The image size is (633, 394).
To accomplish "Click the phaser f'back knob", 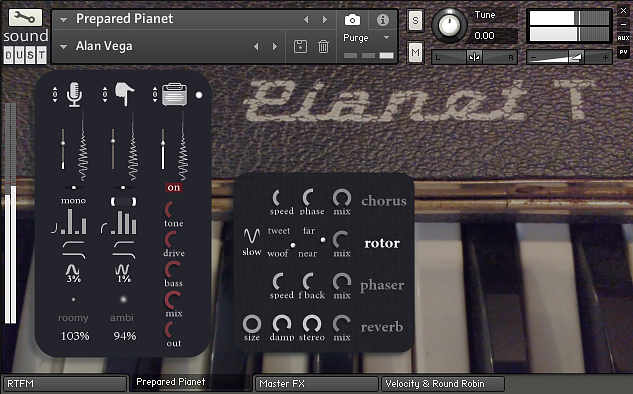I will pos(308,282).
